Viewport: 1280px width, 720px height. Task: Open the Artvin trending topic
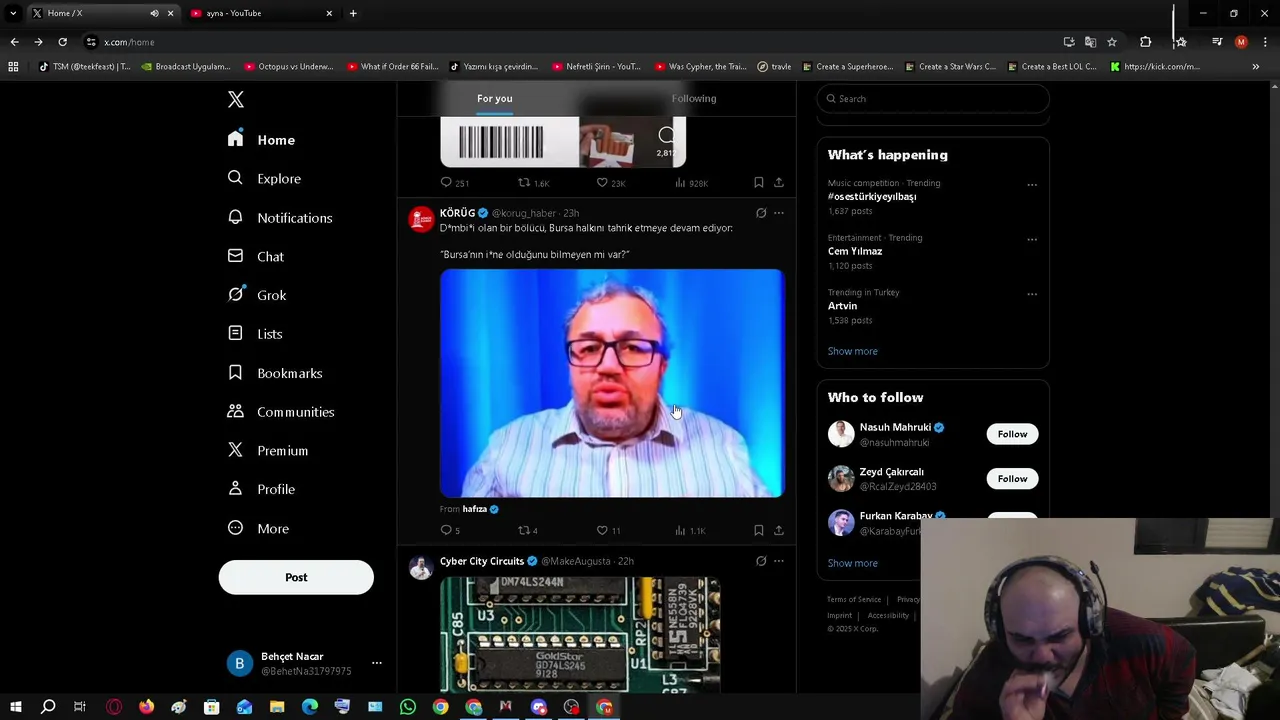tap(842, 306)
